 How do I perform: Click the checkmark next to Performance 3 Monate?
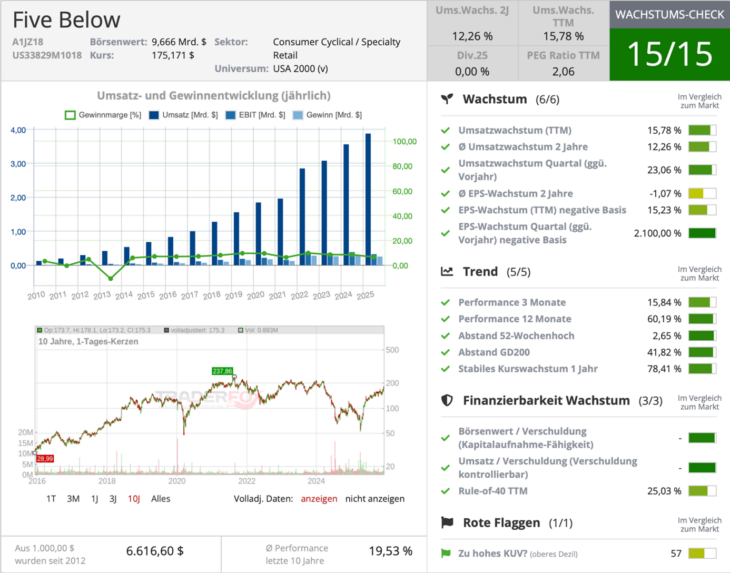(x=446, y=302)
